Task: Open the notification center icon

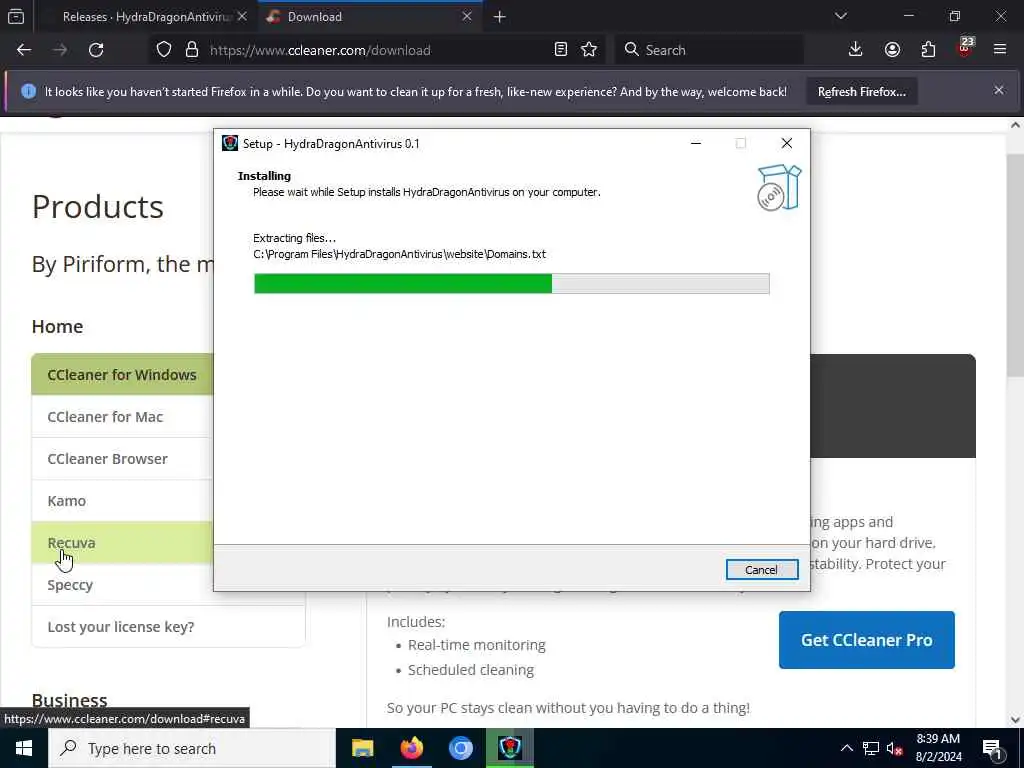Action: (x=992, y=748)
